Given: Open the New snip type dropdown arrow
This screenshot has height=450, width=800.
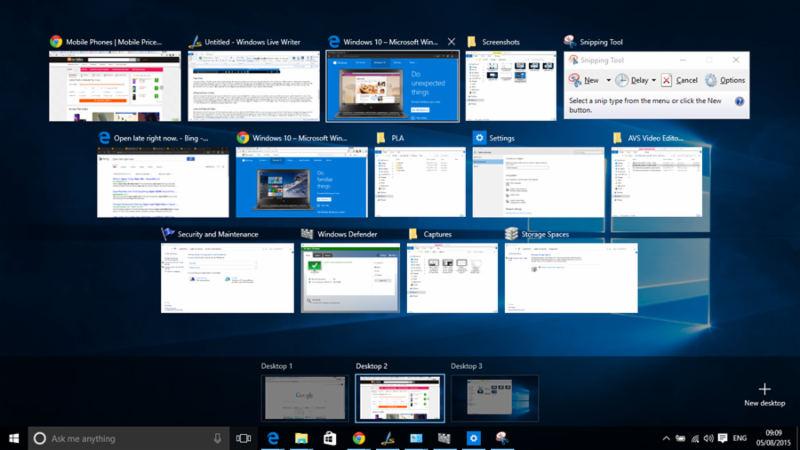Looking at the screenshot, I should 608,80.
